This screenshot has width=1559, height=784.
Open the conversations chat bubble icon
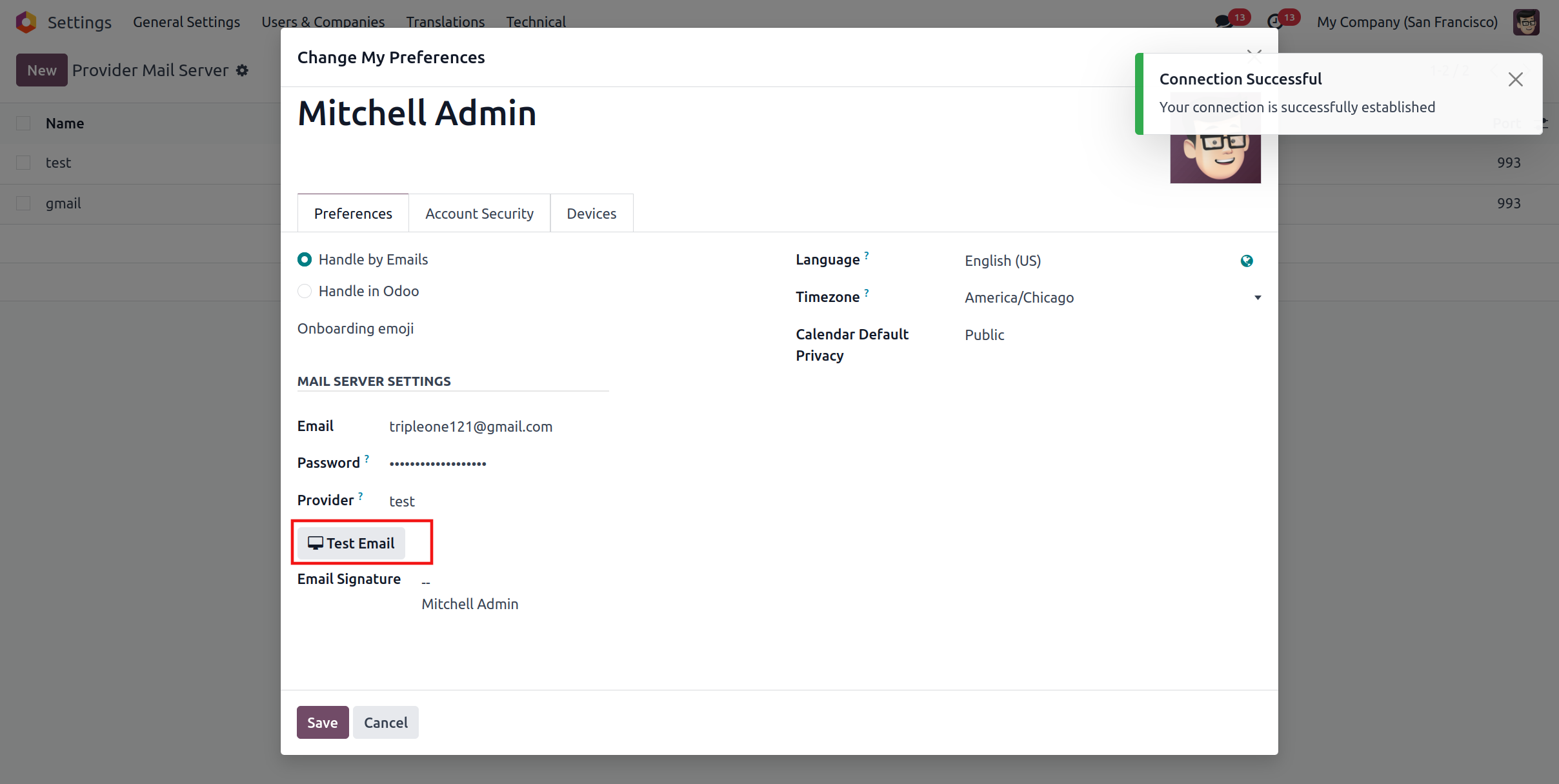click(x=1223, y=22)
